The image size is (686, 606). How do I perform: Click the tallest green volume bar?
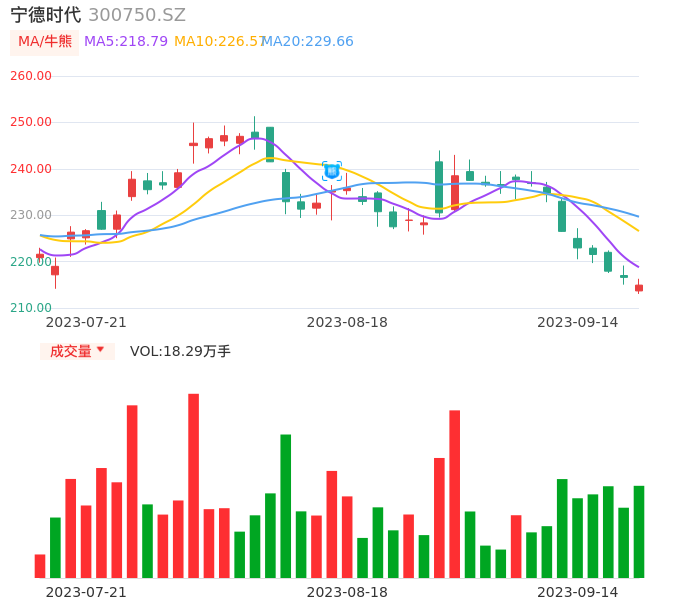point(286,506)
